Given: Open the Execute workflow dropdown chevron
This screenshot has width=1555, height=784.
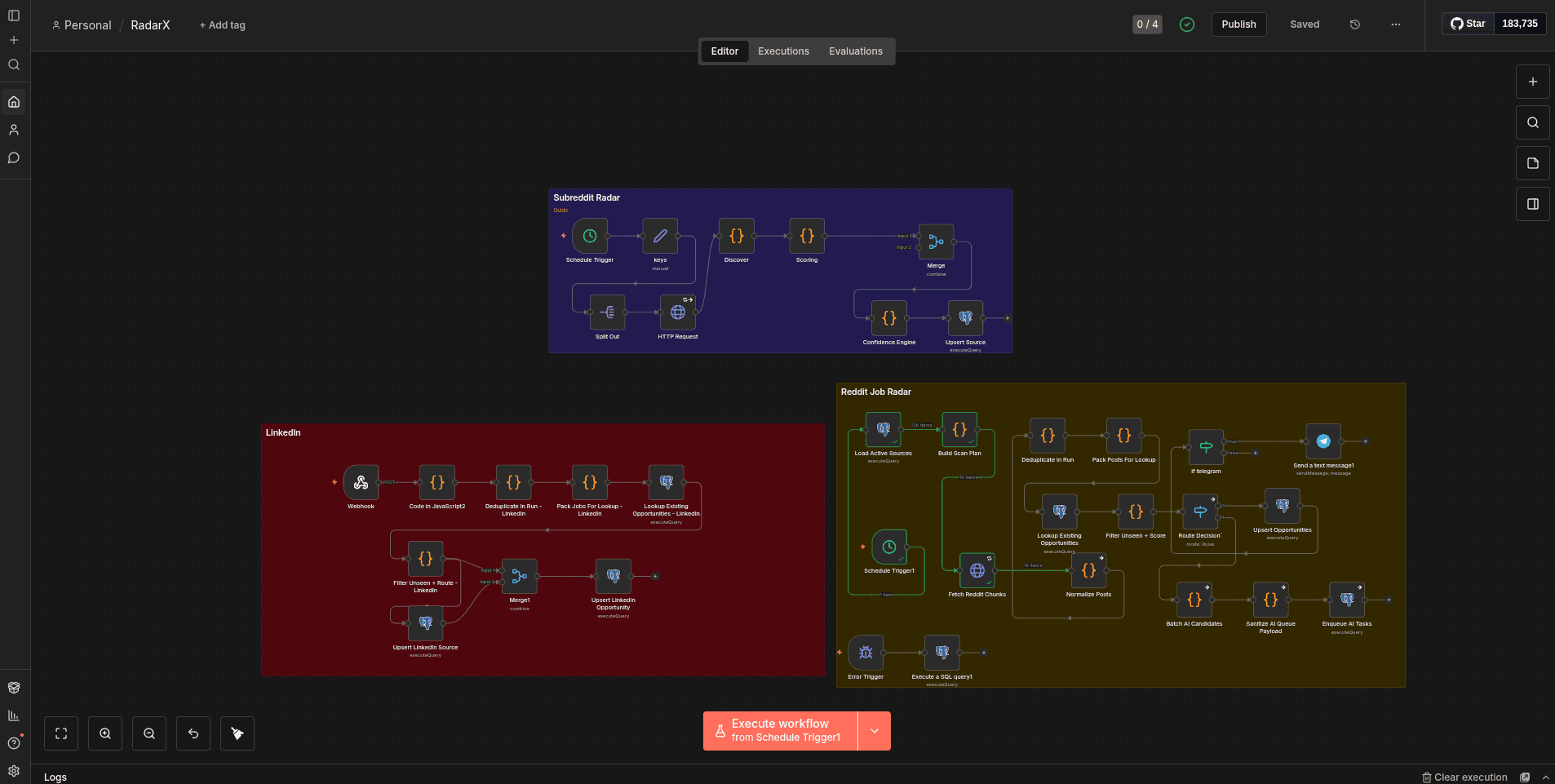Looking at the screenshot, I should 874,730.
